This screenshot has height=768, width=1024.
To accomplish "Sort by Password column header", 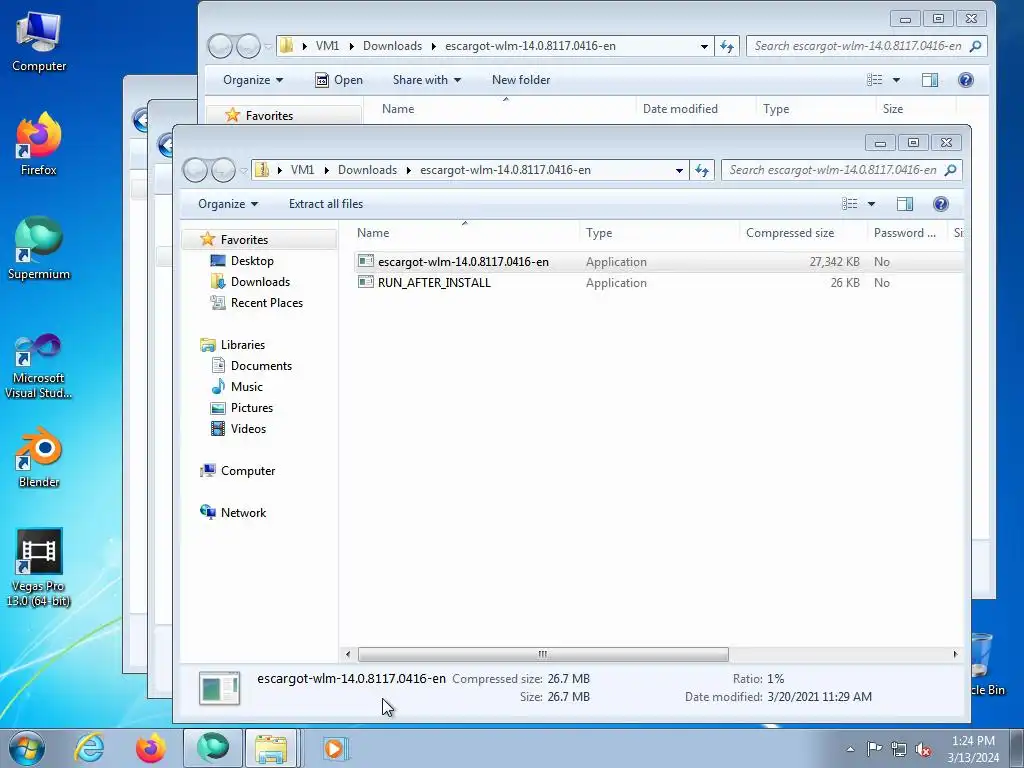I will click(x=906, y=232).
